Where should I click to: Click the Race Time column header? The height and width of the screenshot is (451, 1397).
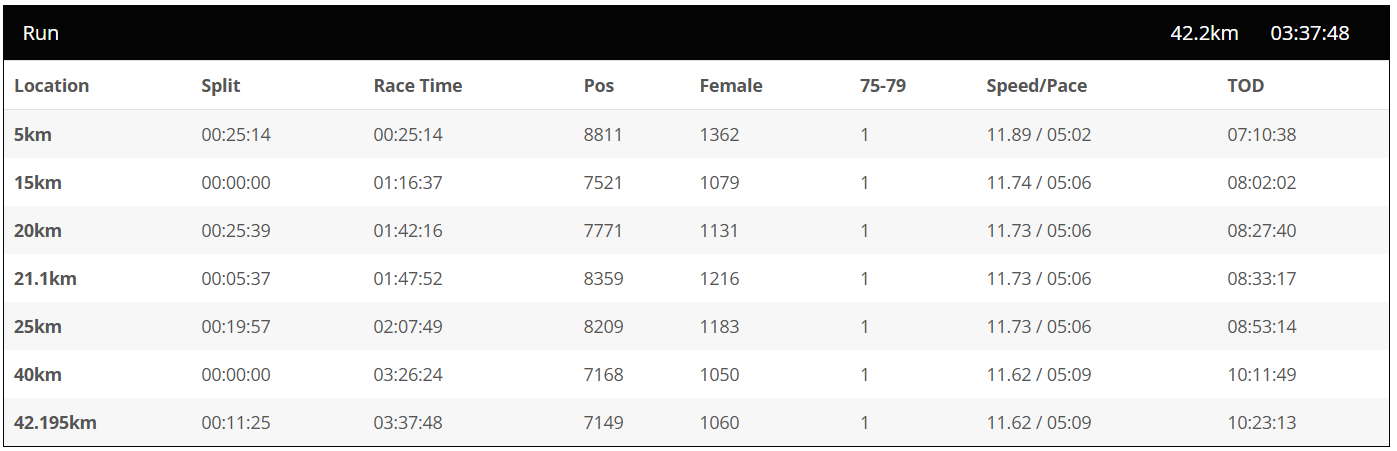pyautogui.click(x=418, y=86)
